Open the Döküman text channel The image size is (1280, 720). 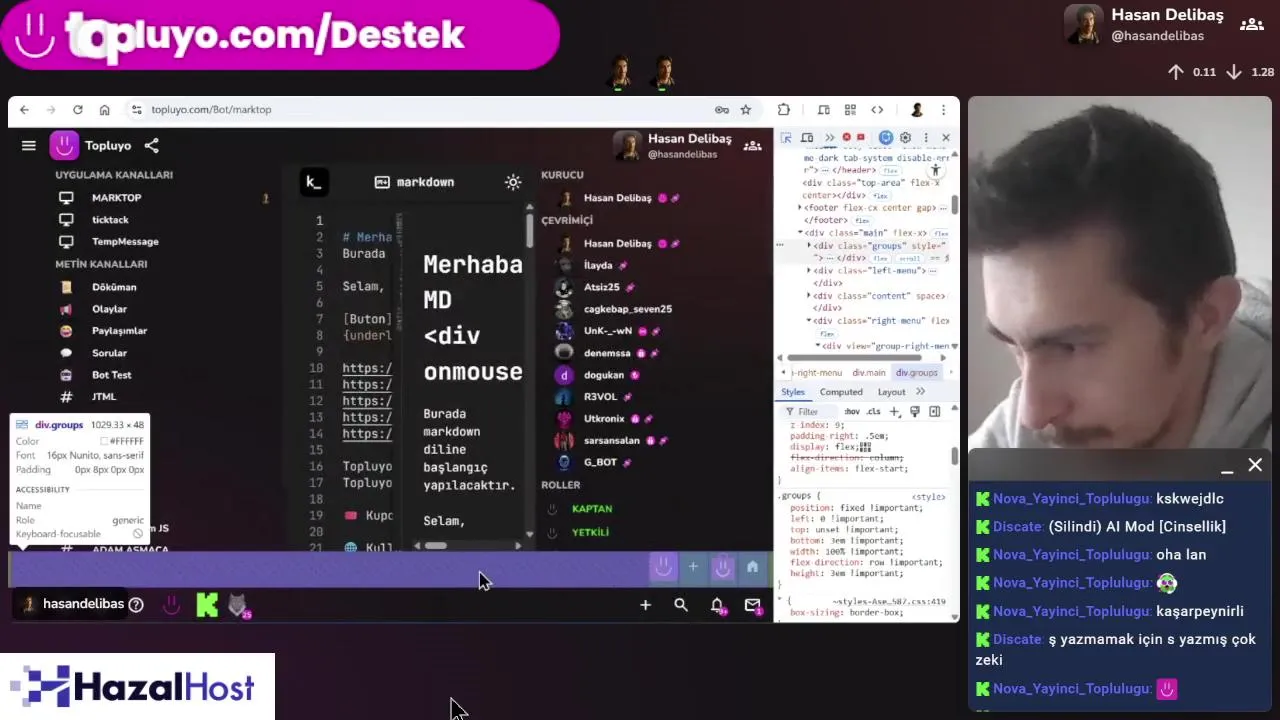coord(114,287)
